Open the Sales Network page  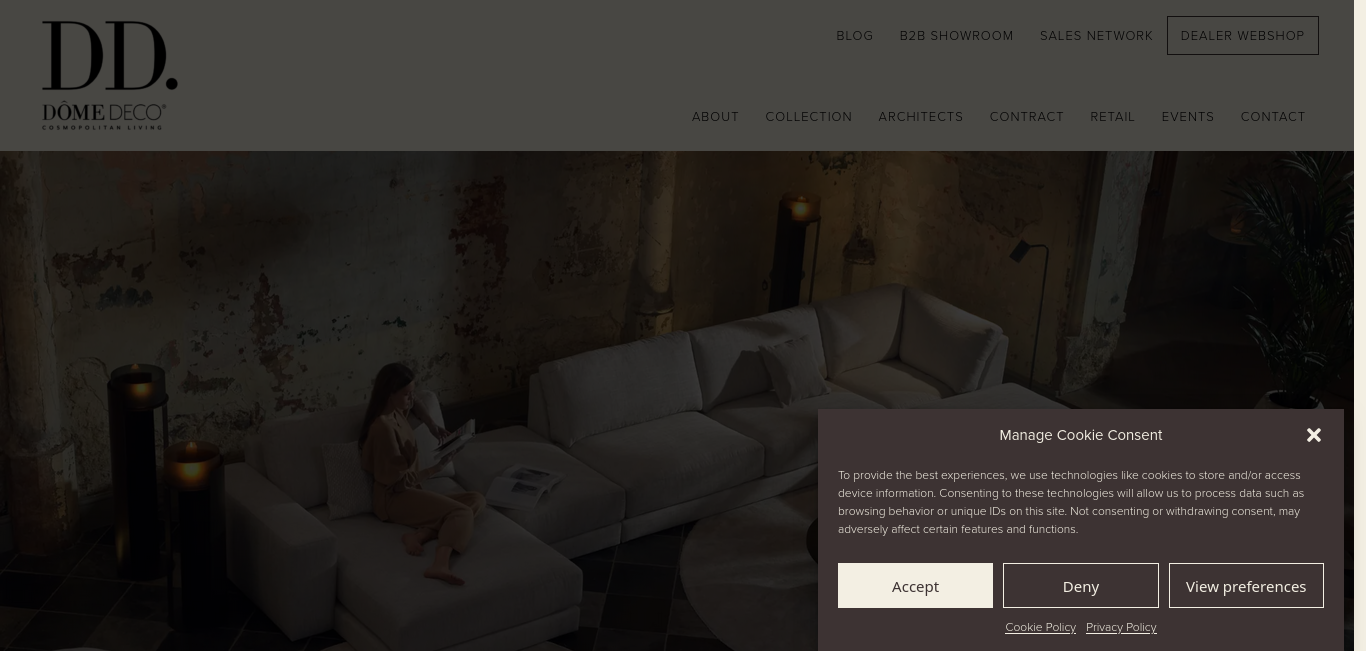click(x=1096, y=36)
